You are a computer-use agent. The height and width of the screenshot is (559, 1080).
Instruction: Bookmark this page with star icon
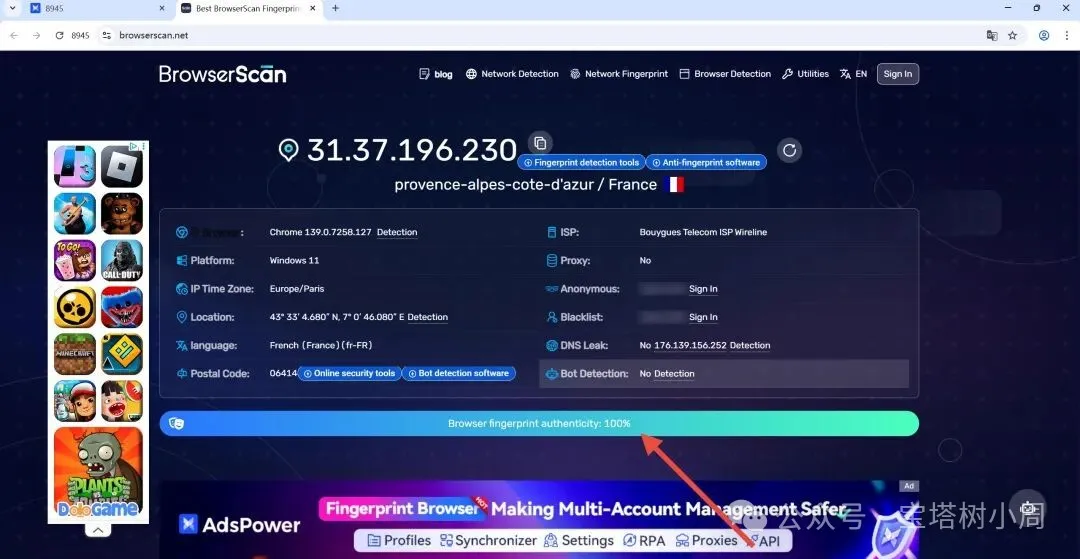coord(1012,35)
